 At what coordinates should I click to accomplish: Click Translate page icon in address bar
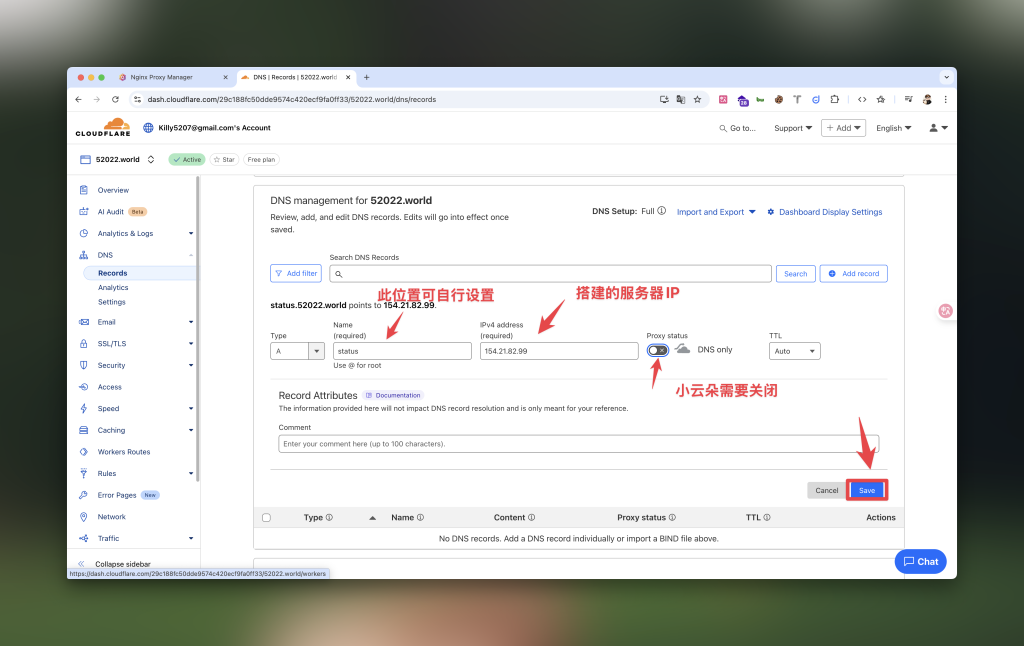pos(680,99)
